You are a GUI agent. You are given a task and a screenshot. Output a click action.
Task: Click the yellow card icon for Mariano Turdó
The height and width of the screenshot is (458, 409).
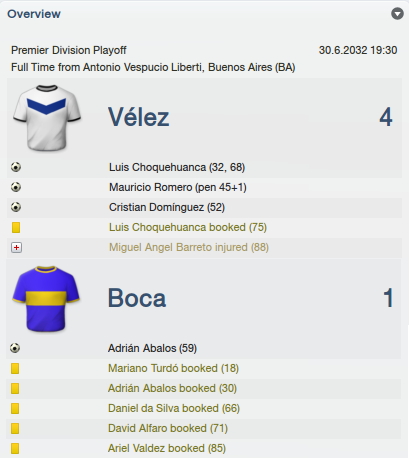(x=15, y=368)
